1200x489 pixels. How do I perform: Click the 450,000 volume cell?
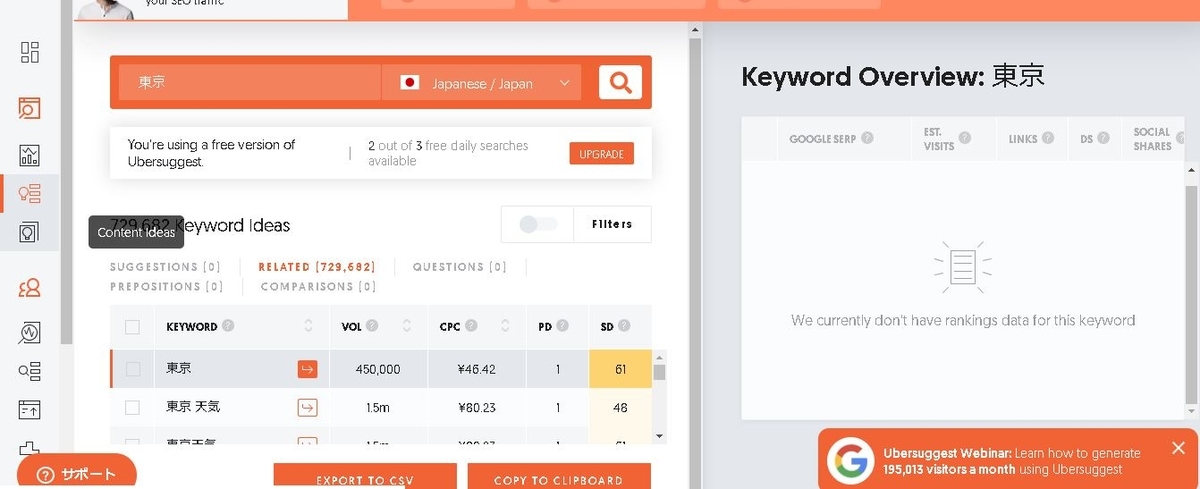(378, 369)
